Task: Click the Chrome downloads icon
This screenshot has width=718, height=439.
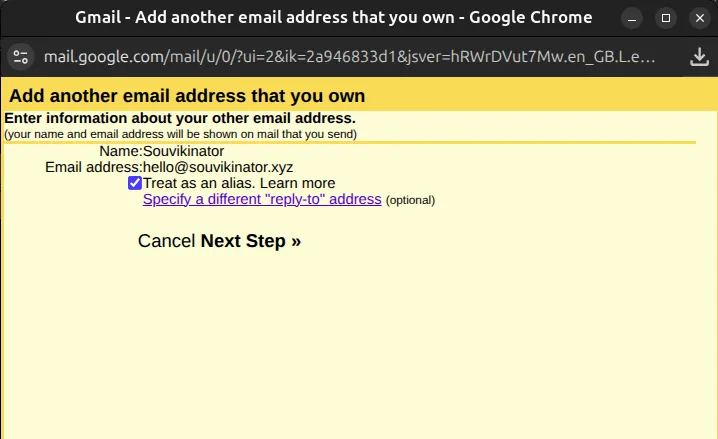Action: 699,57
